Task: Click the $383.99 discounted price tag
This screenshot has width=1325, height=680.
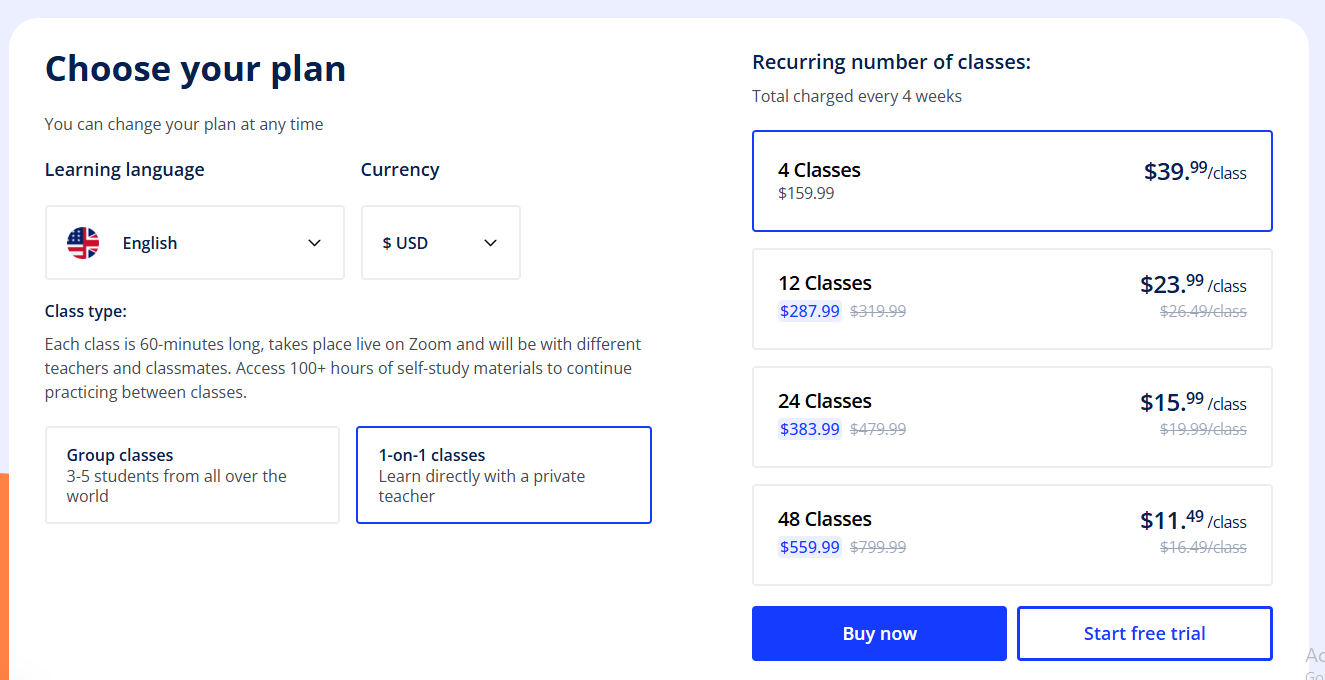Action: pyautogui.click(x=809, y=429)
